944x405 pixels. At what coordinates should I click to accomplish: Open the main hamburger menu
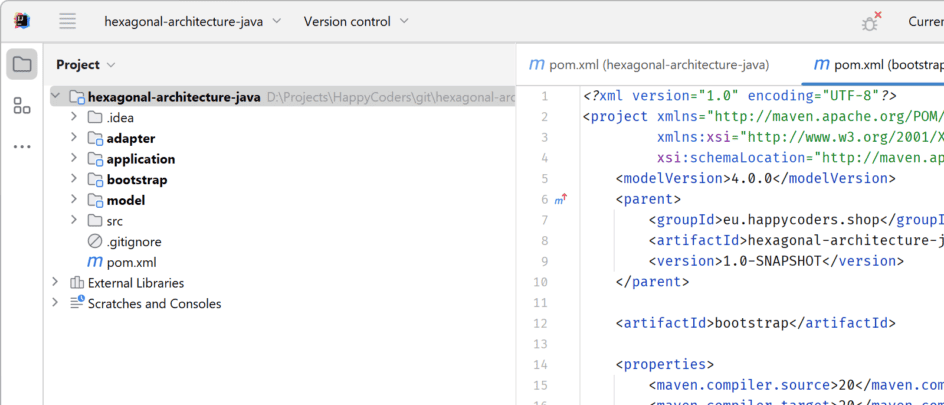pos(67,21)
